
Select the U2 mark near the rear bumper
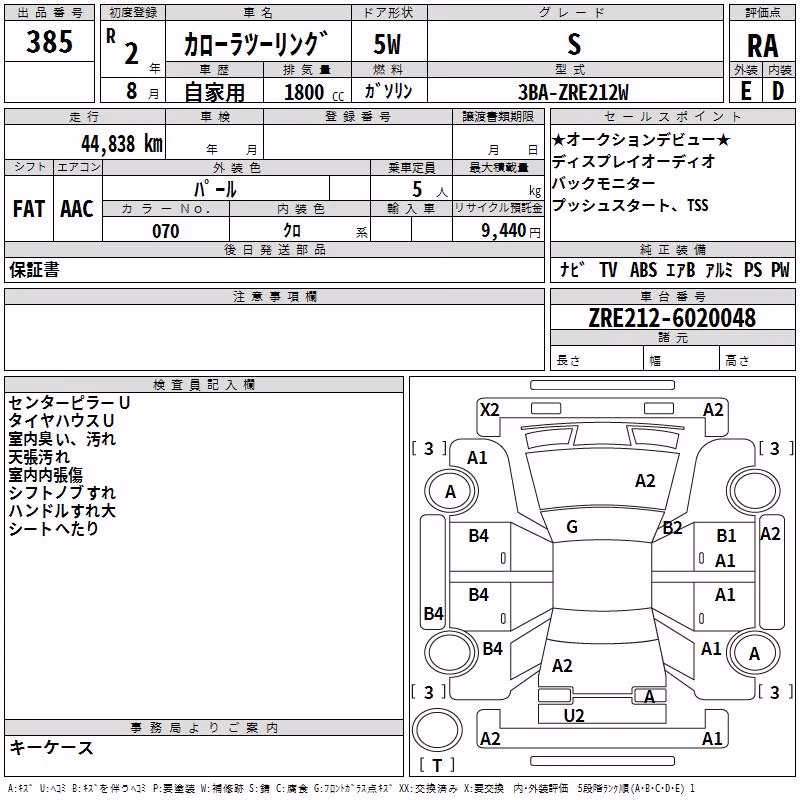click(574, 715)
